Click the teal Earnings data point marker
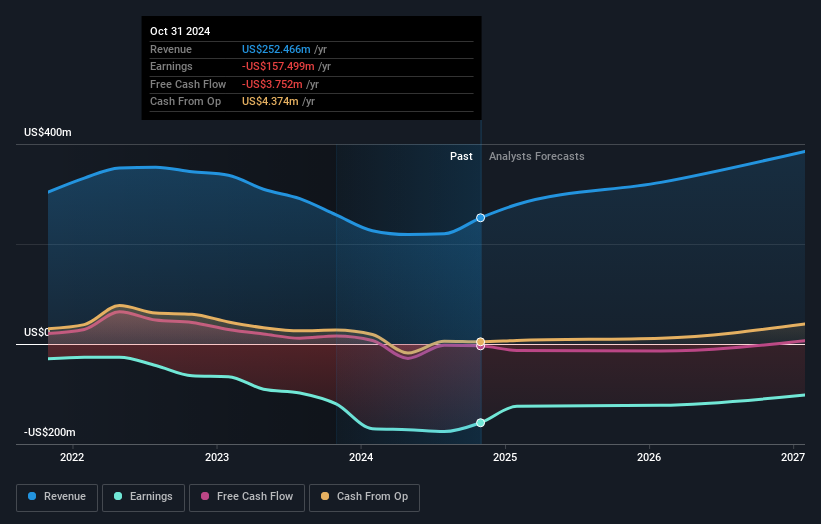 point(480,422)
